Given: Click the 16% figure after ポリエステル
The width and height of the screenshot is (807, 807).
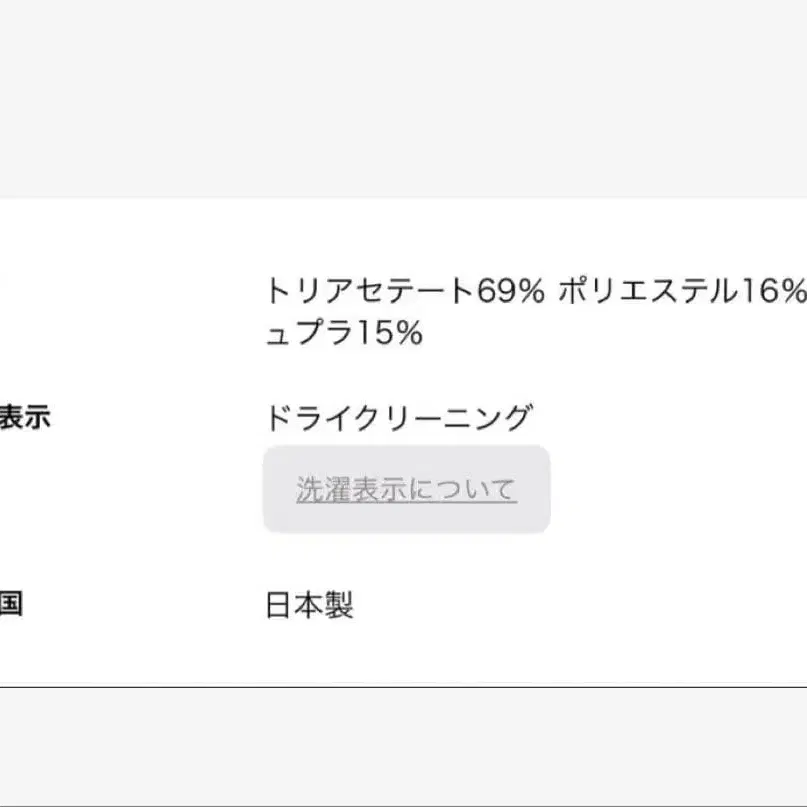Looking at the screenshot, I should (x=774, y=291).
